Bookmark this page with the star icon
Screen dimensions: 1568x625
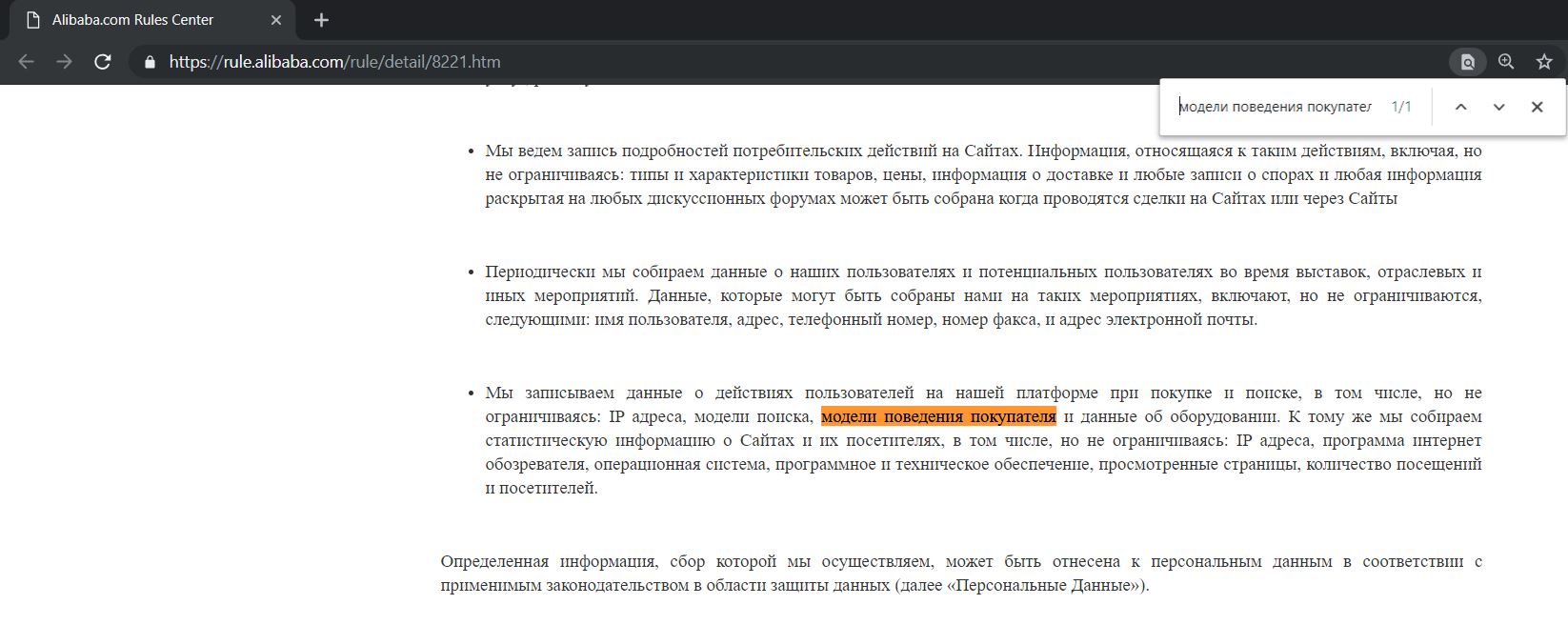click(1544, 62)
